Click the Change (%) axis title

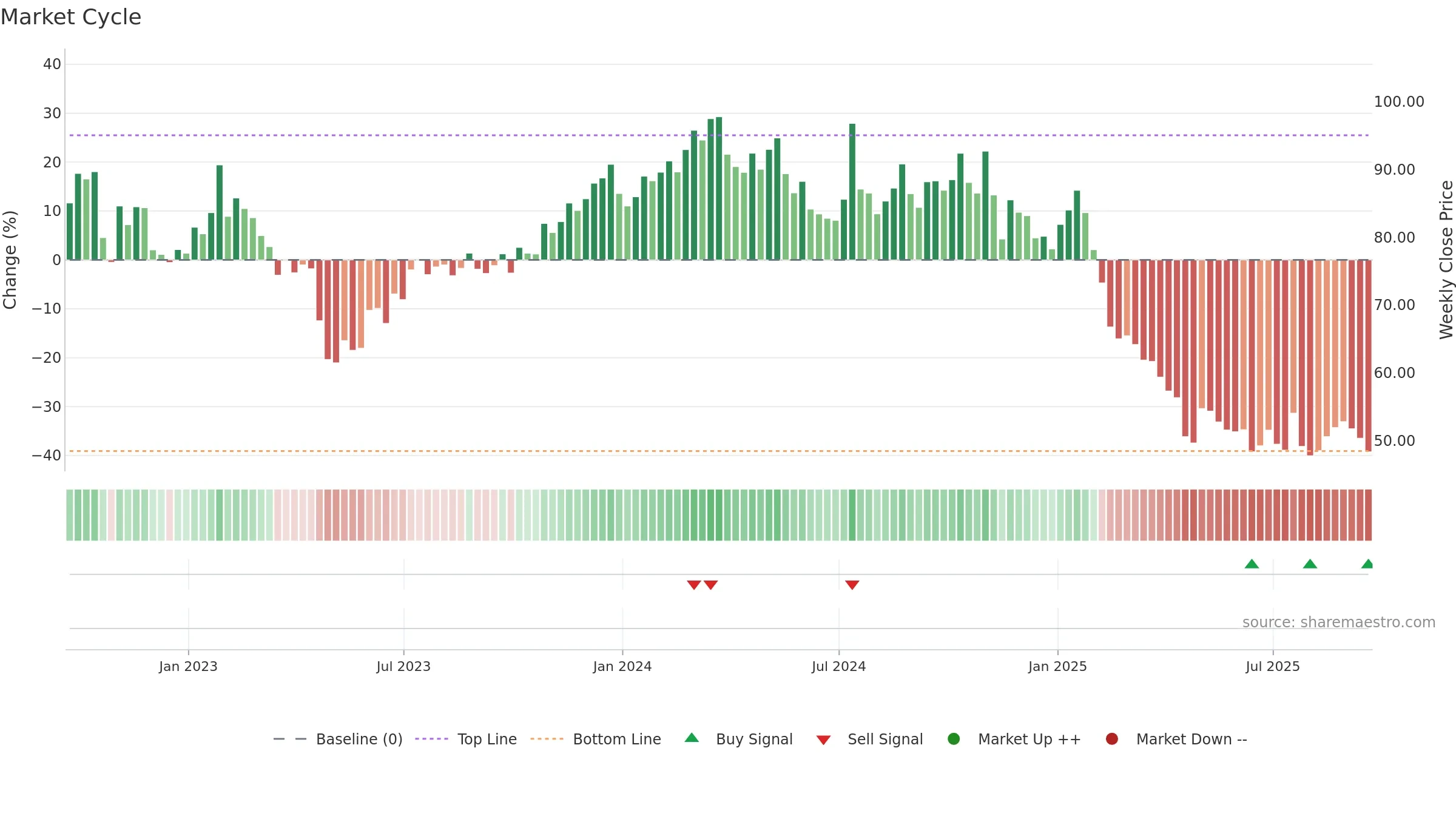(x=10, y=260)
